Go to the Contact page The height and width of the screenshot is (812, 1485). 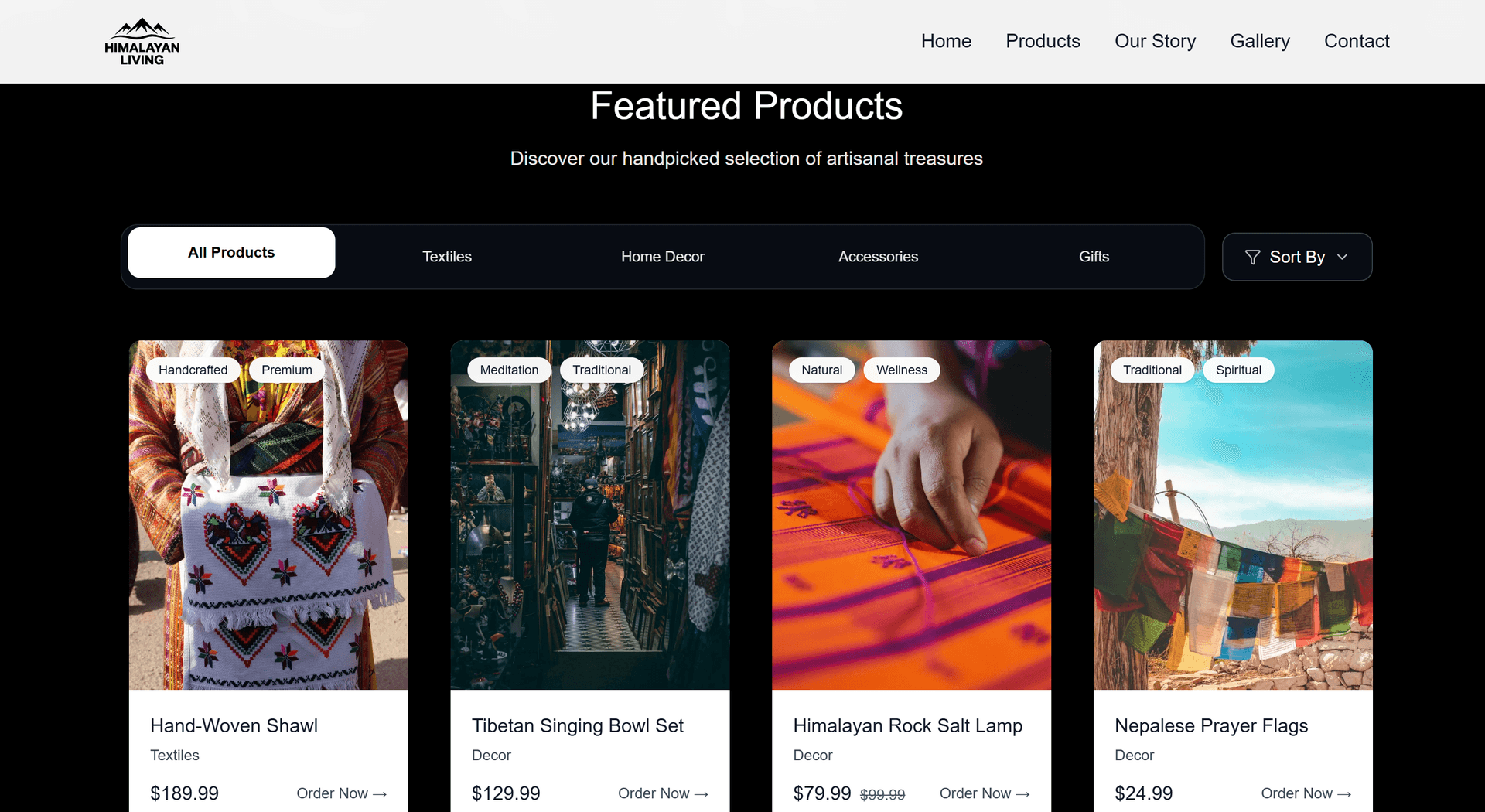click(x=1357, y=41)
